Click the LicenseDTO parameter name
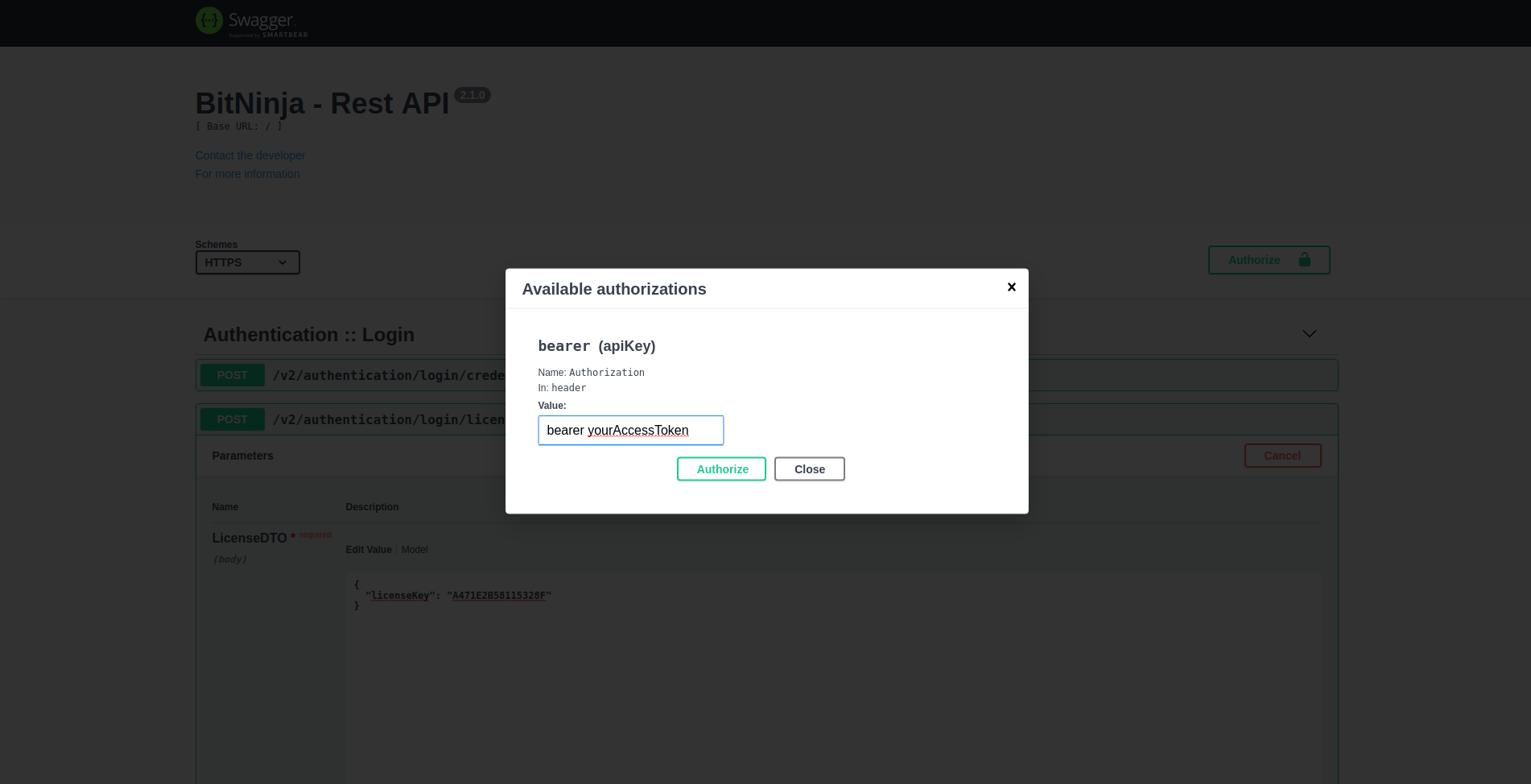 coord(250,538)
